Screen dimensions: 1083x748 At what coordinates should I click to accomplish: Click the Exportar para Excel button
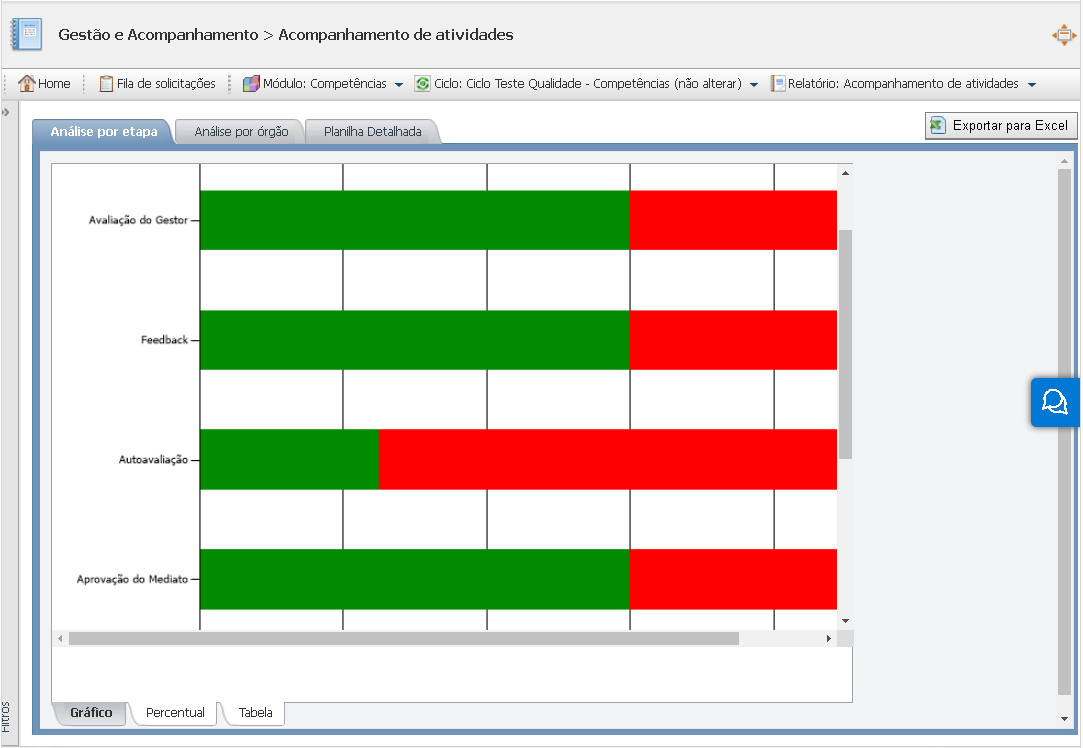tap(1000, 126)
